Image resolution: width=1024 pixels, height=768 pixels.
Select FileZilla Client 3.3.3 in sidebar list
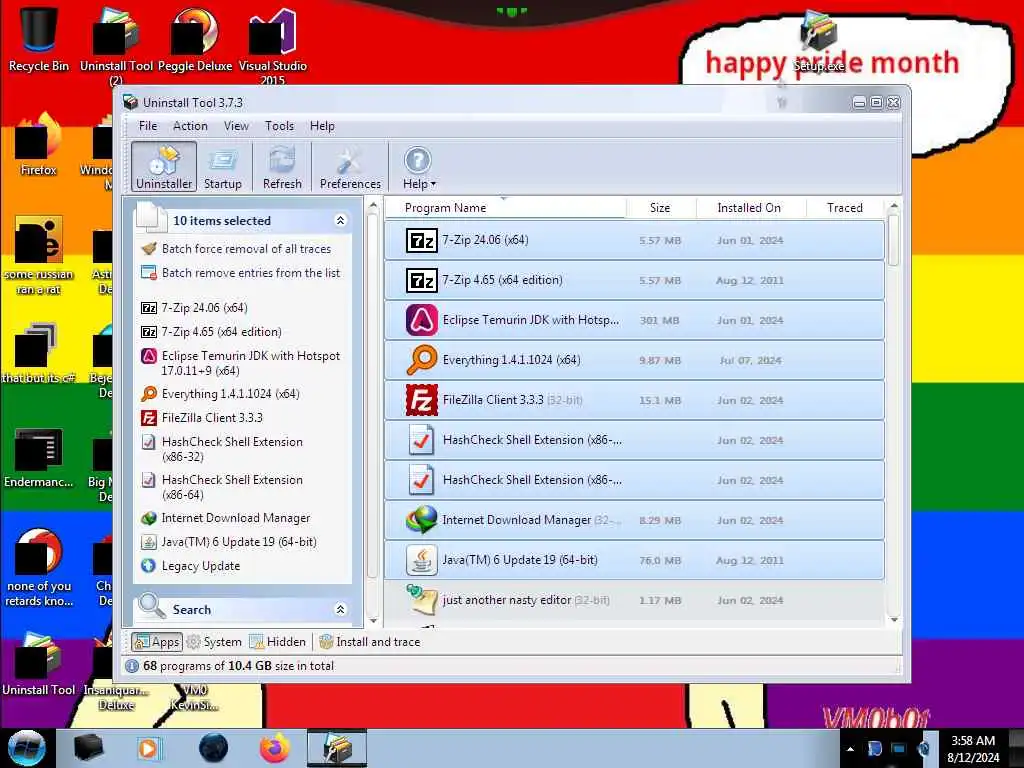[x=212, y=418]
